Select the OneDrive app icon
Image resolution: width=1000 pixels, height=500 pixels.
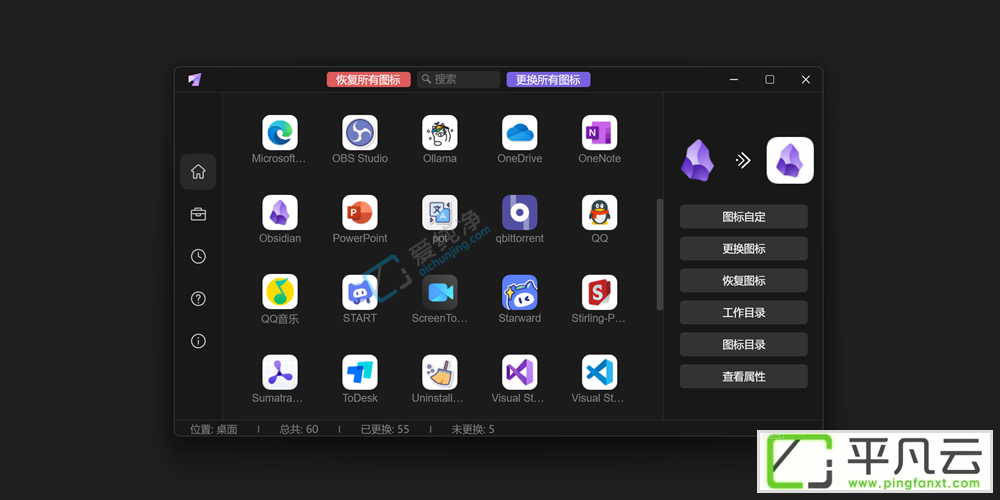(520, 133)
